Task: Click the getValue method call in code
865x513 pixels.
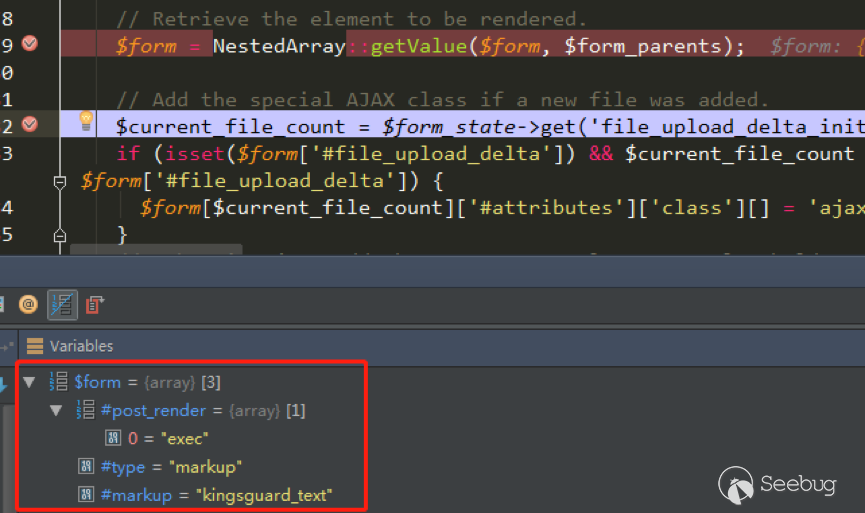Action: click(419, 46)
